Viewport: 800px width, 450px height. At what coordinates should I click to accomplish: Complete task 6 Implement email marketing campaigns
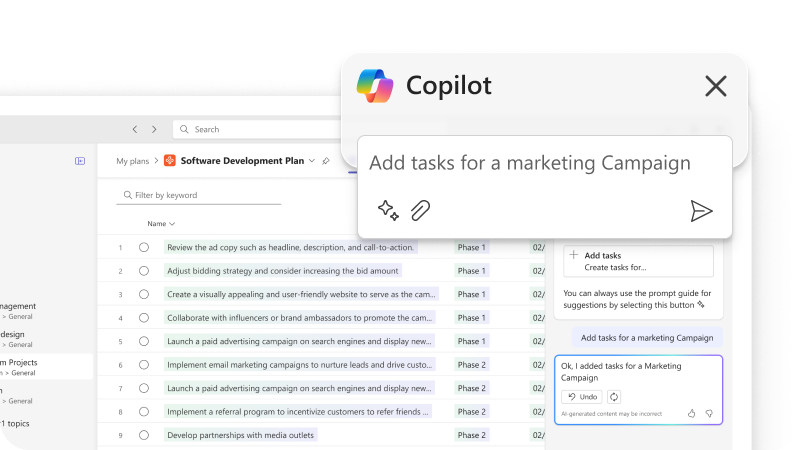[144, 365]
